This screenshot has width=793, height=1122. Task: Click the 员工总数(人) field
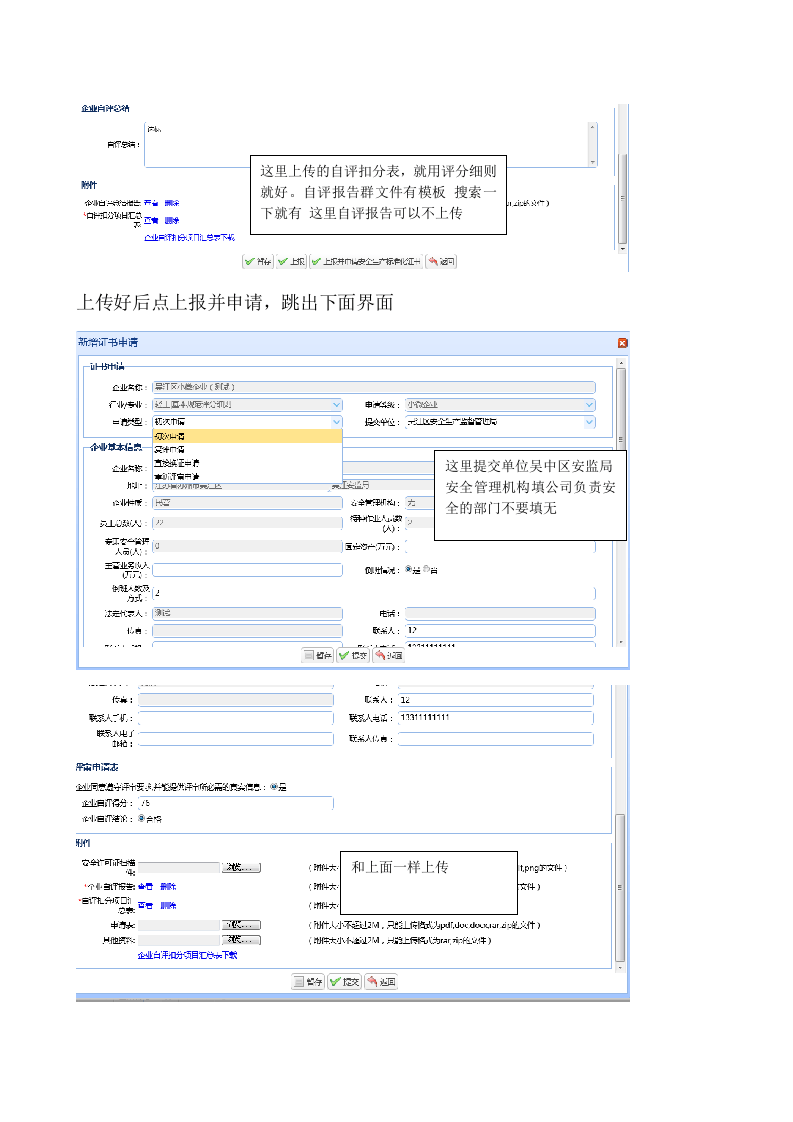248,523
